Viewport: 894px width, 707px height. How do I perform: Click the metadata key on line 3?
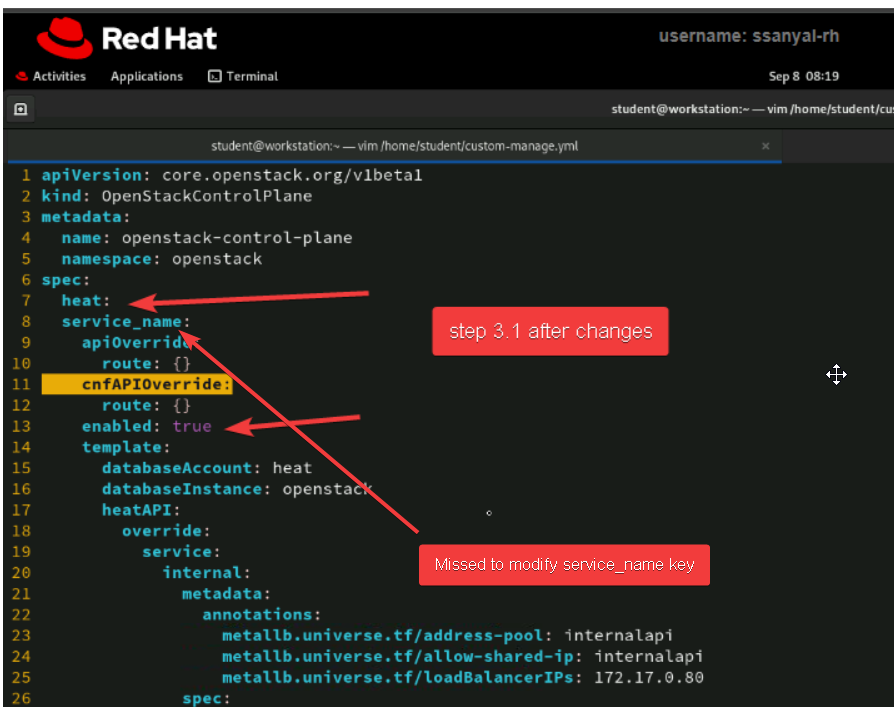(81, 217)
